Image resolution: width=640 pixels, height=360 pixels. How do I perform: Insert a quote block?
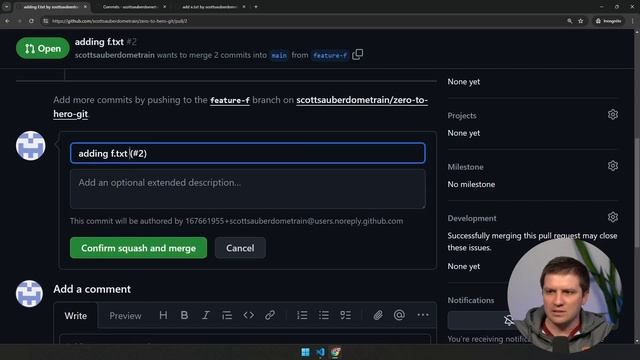(x=227, y=315)
